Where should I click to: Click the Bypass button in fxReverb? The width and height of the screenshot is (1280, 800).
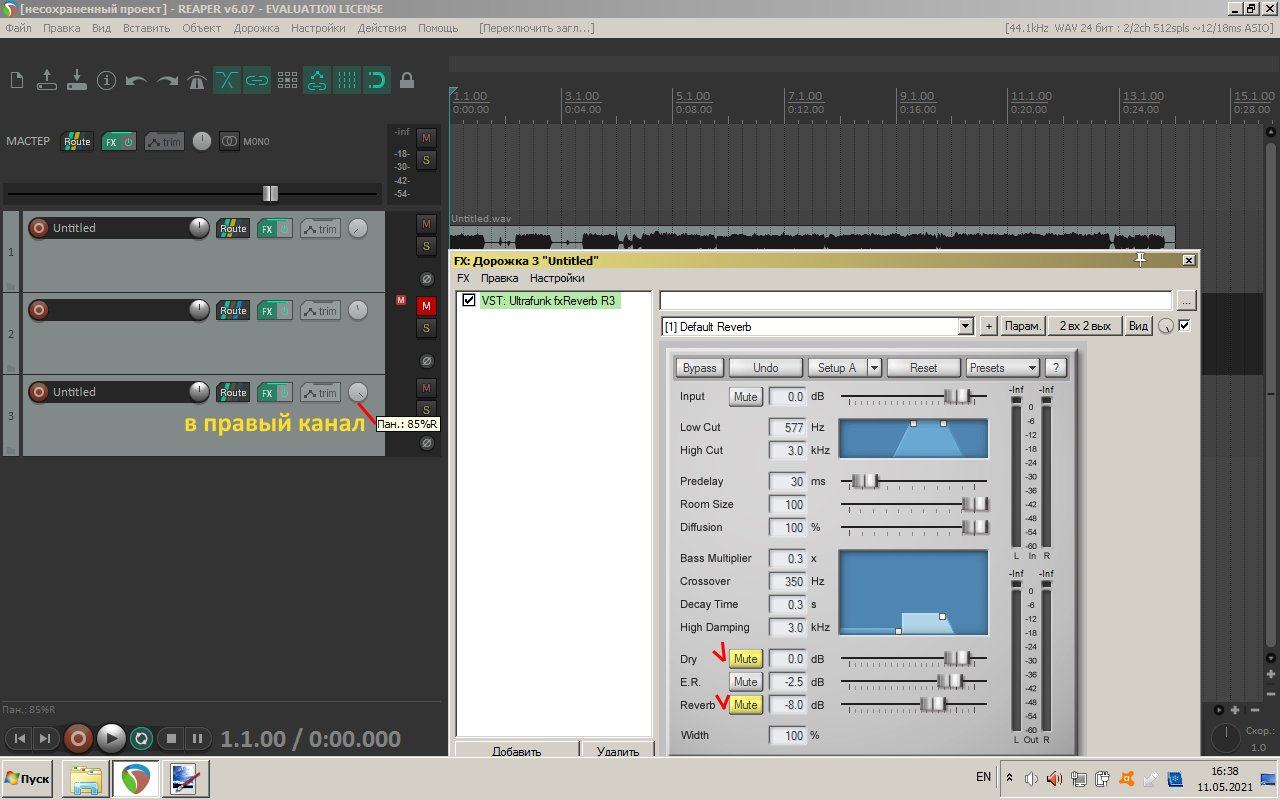tap(699, 368)
